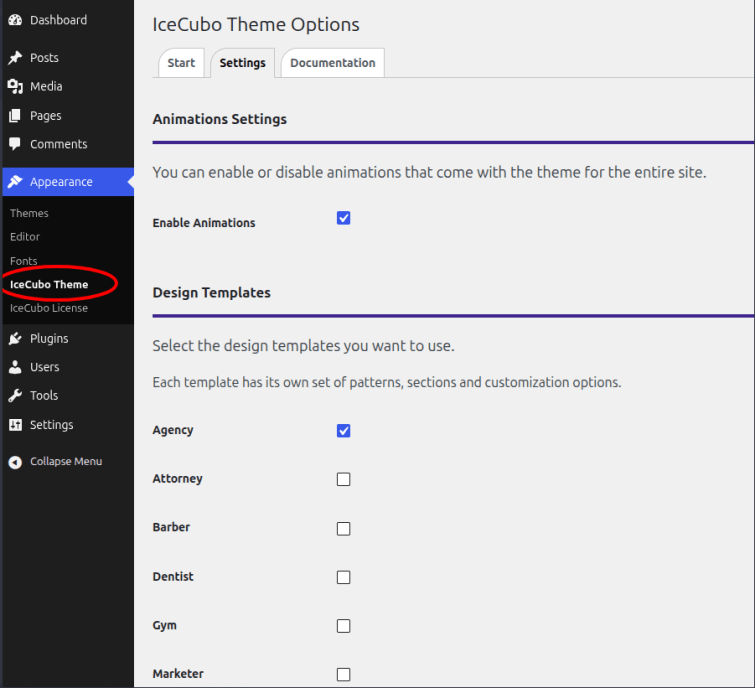Viewport: 755px width, 688px height.
Task: Check the Dentist template checkbox
Action: [x=343, y=577]
